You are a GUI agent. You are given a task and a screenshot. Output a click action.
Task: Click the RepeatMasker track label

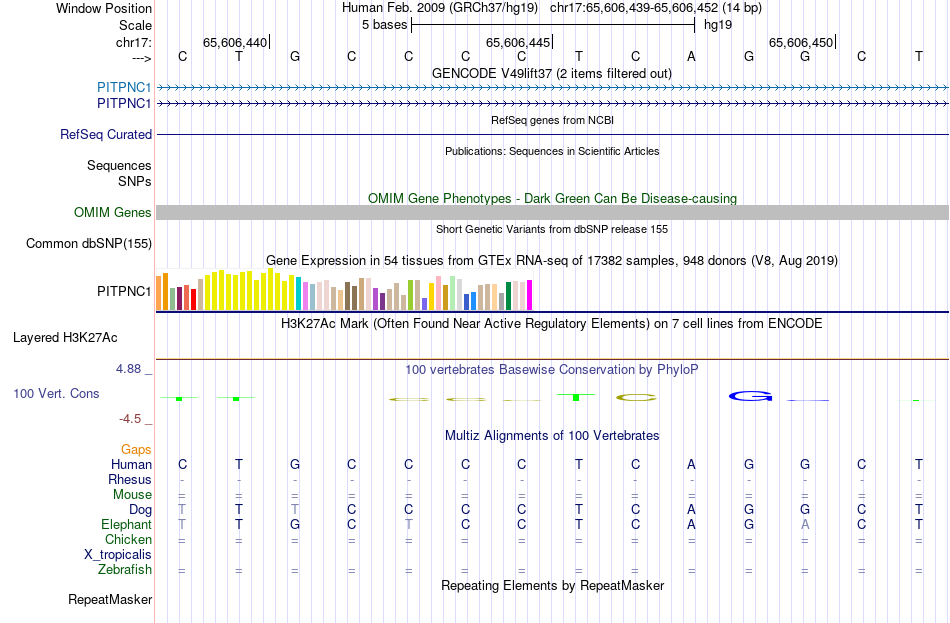(x=110, y=599)
